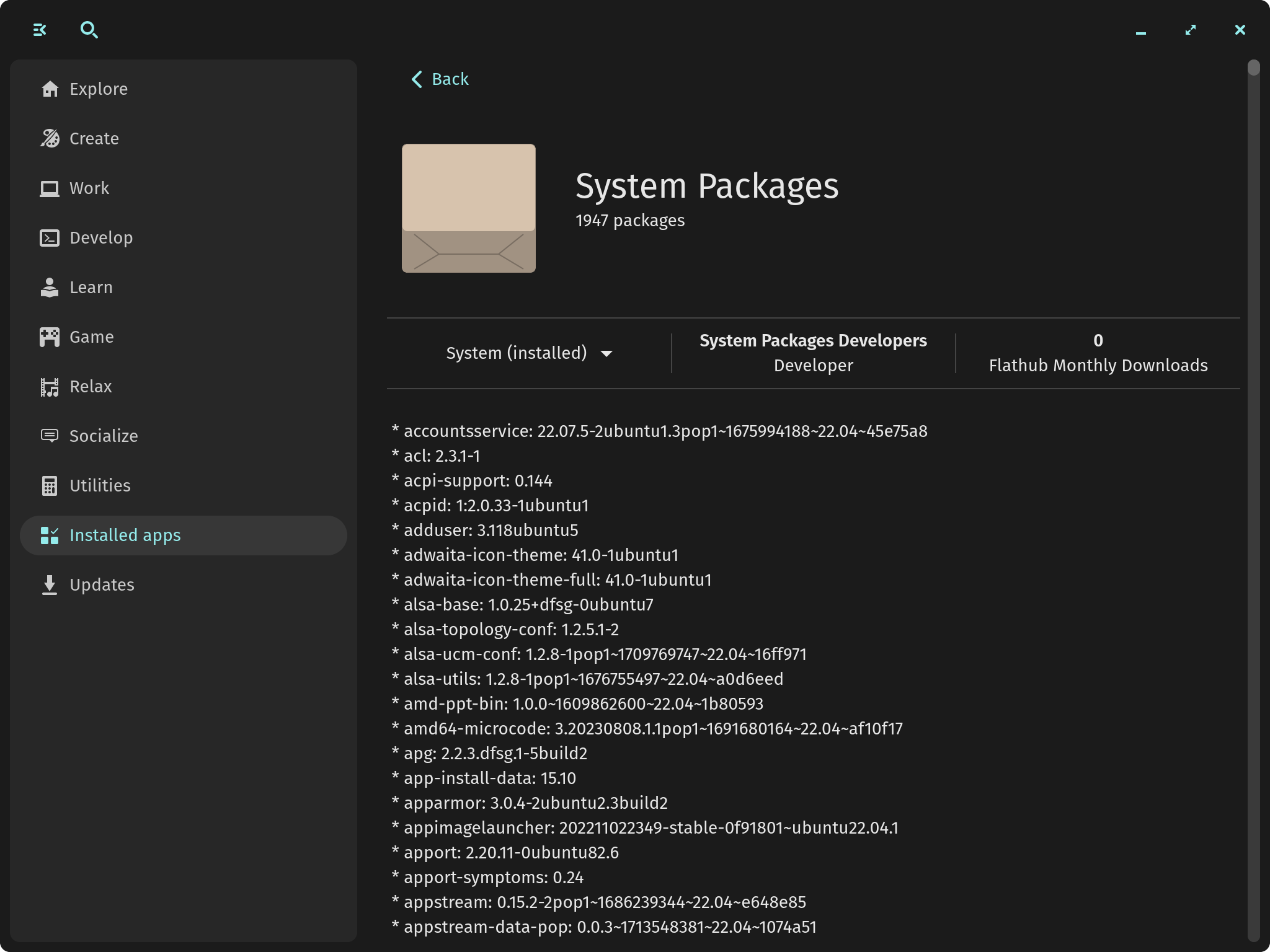
Task: Click the acpi-support: 0.144 line
Action: [x=472, y=481]
